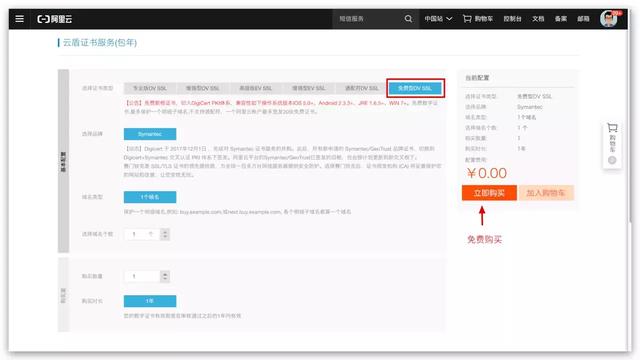This screenshot has width=640, height=360.
Task: Select the 高级版EV SSL certificate type
Action: [256, 88]
